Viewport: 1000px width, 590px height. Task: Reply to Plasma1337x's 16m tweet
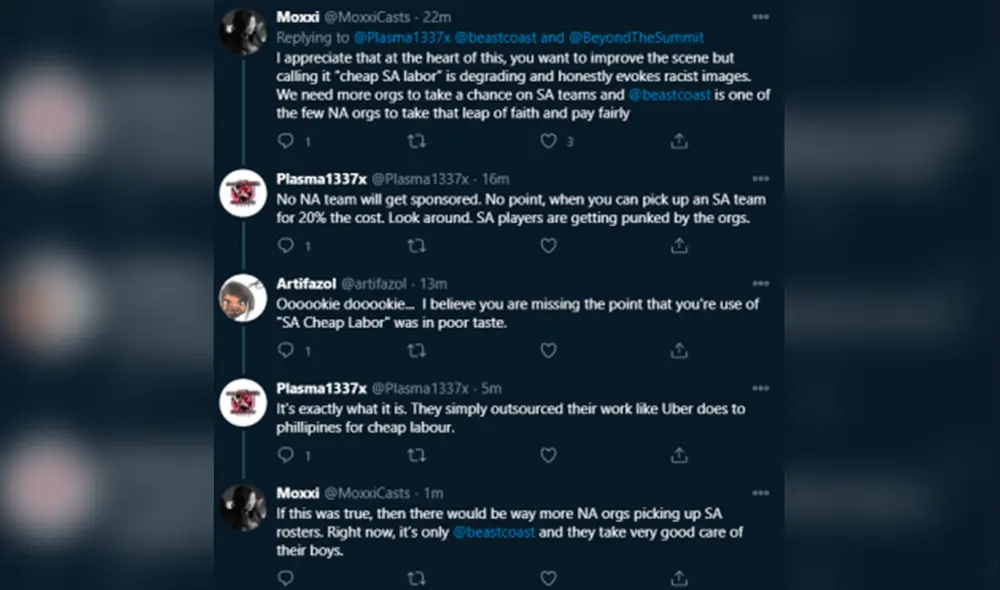[286, 245]
